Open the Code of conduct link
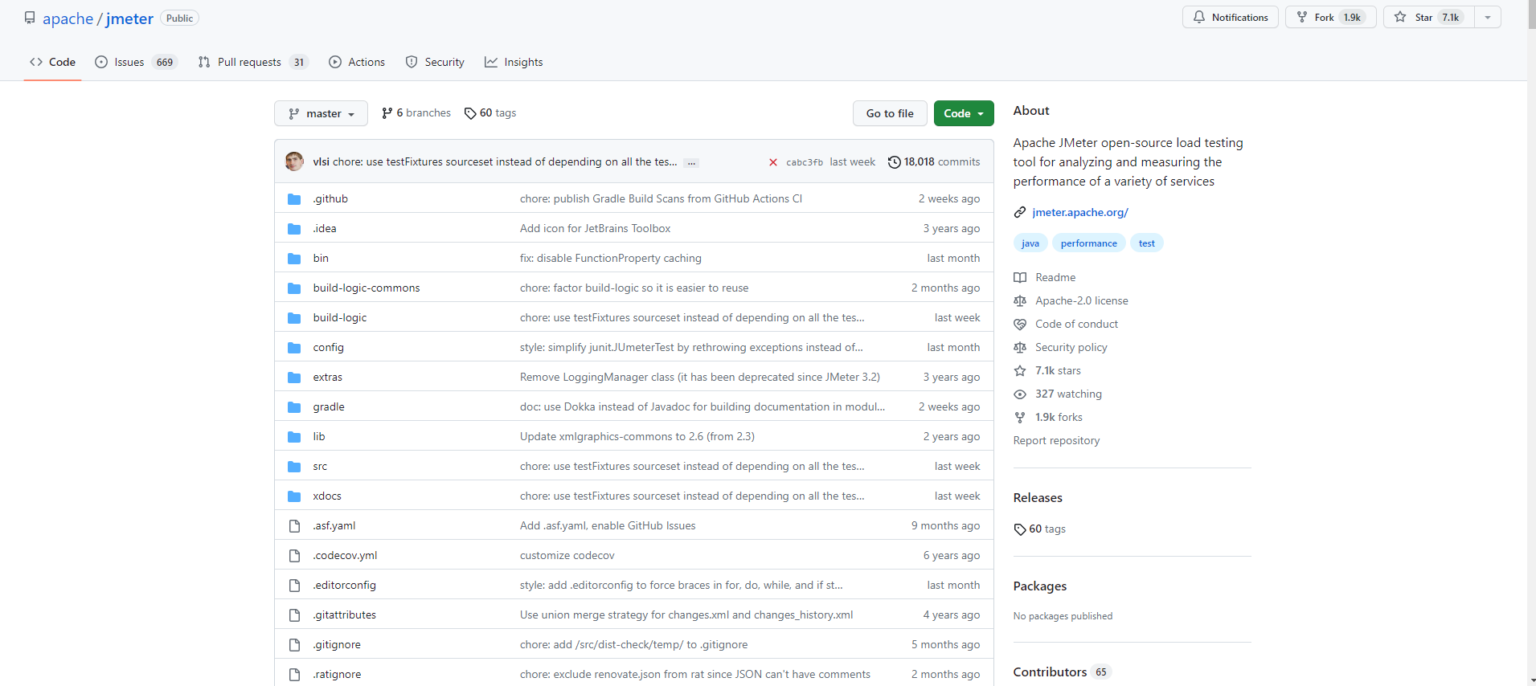This screenshot has width=1536, height=686. tap(1077, 323)
